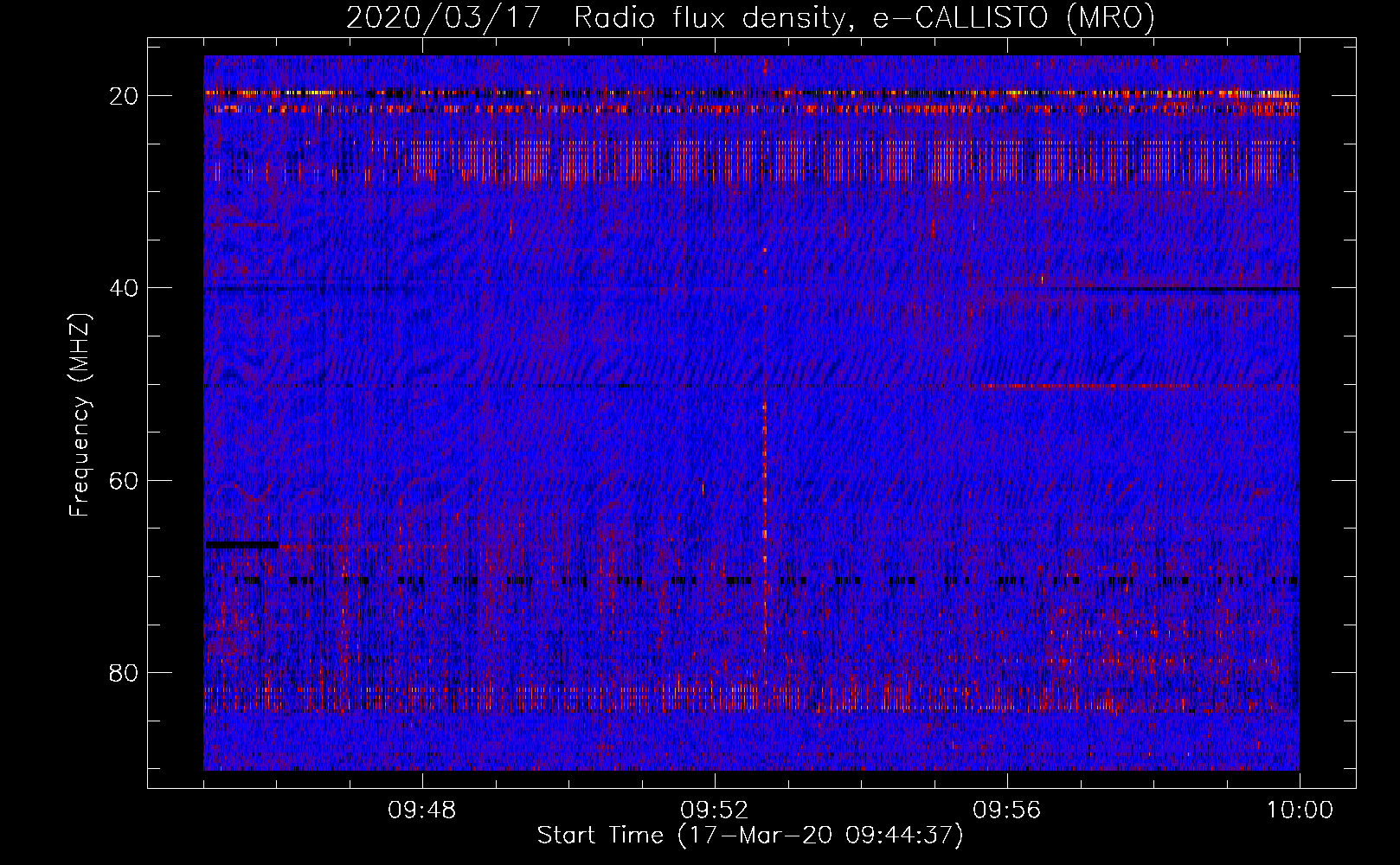Viewport: 1400px width, 865px height.
Task: Click the 09:52 time tick label
Action: click(x=715, y=811)
